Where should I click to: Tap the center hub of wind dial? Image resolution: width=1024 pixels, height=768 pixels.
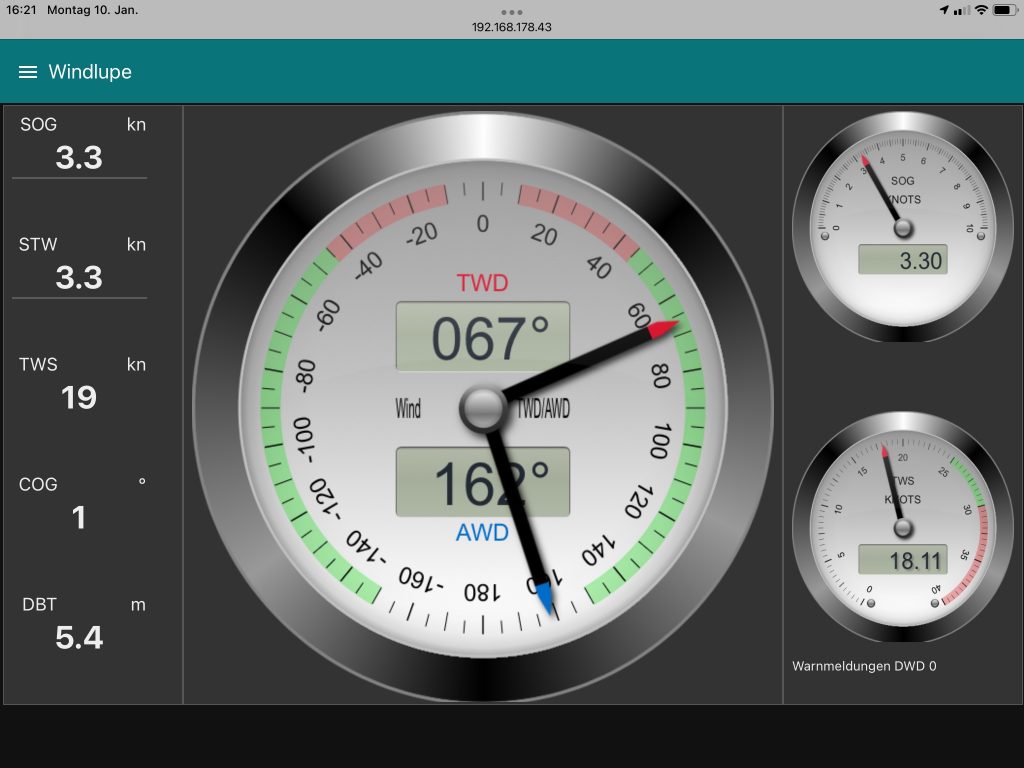(x=483, y=407)
